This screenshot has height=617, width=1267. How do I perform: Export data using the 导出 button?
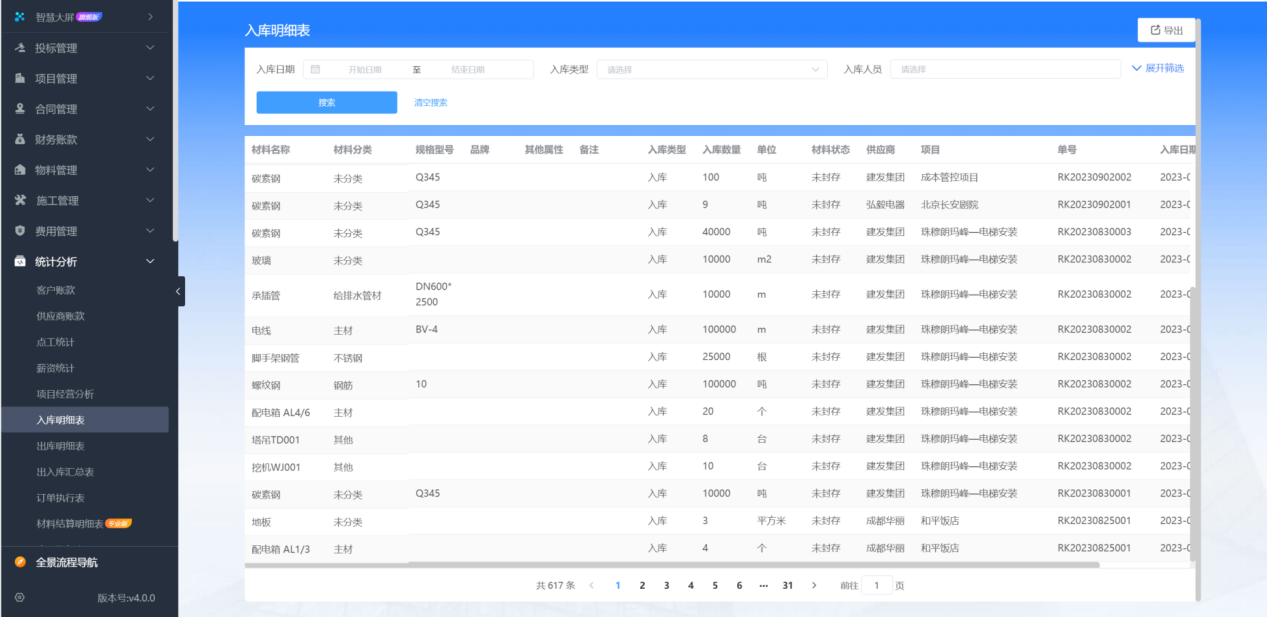[1166, 29]
